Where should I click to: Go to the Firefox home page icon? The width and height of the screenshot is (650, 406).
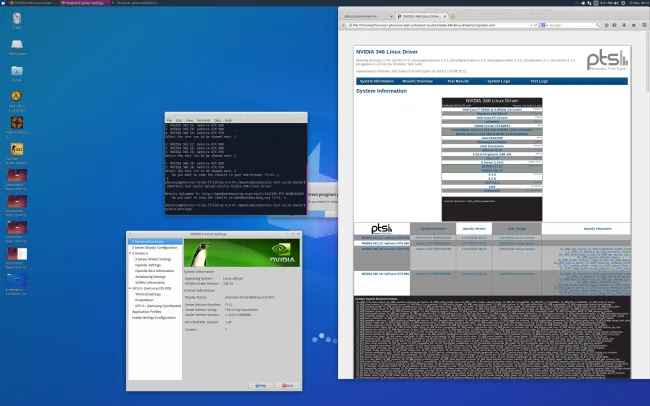pyautogui.click(x=633, y=25)
